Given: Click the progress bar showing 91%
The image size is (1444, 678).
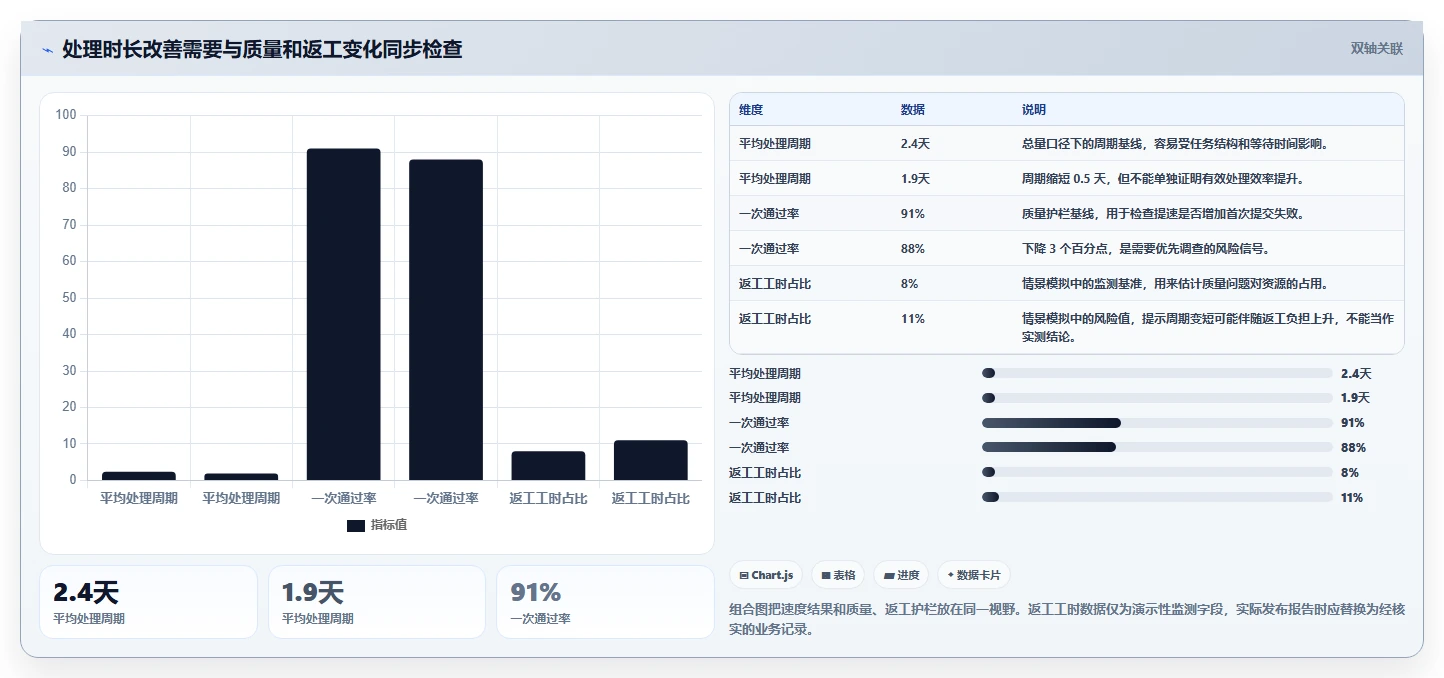Looking at the screenshot, I should [1157, 423].
